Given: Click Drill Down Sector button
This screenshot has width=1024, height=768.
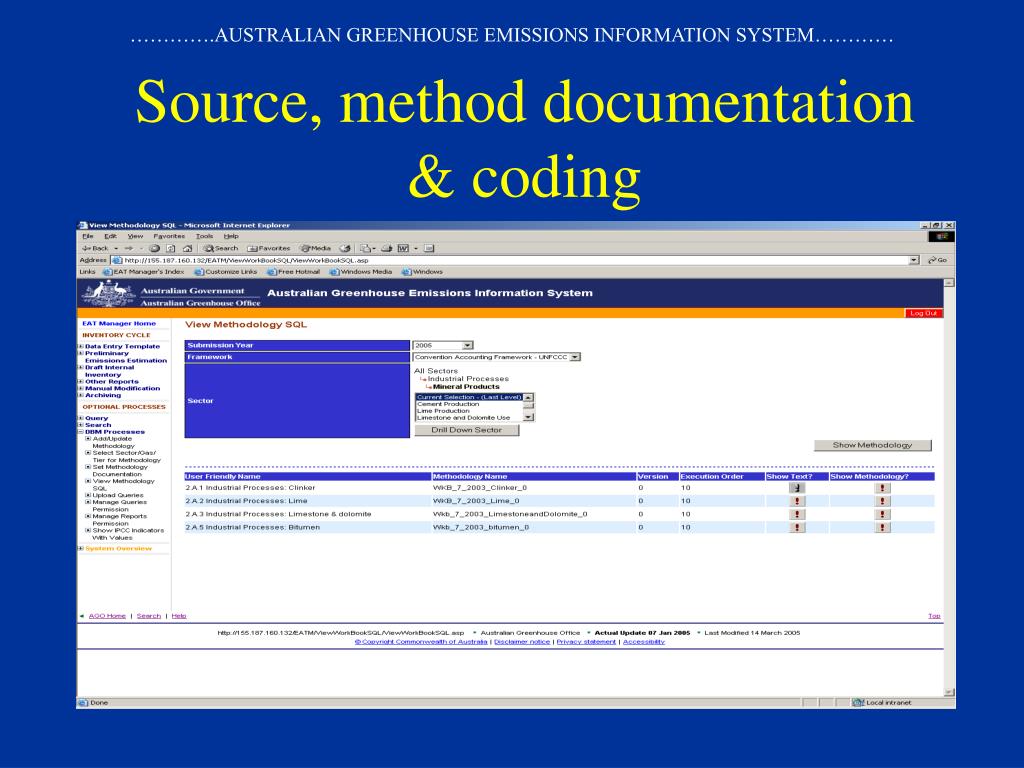Looking at the screenshot, I should (x=467, y=430).
